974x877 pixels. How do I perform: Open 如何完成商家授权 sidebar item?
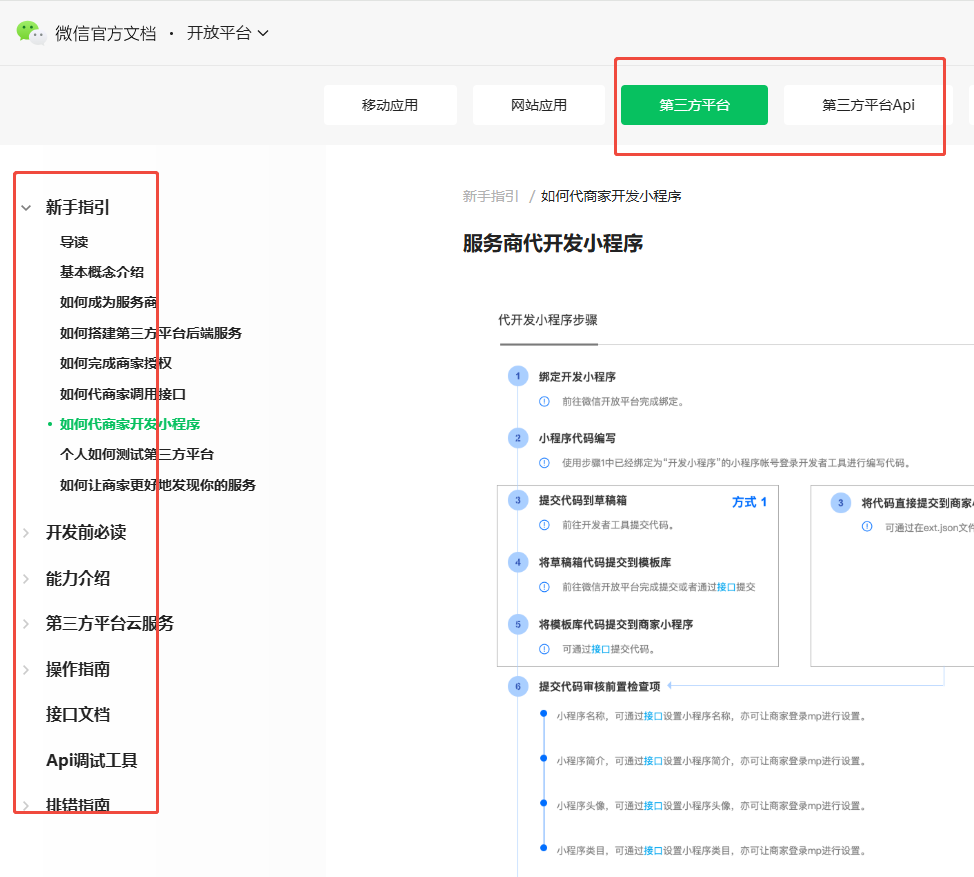tap(116, 363)
